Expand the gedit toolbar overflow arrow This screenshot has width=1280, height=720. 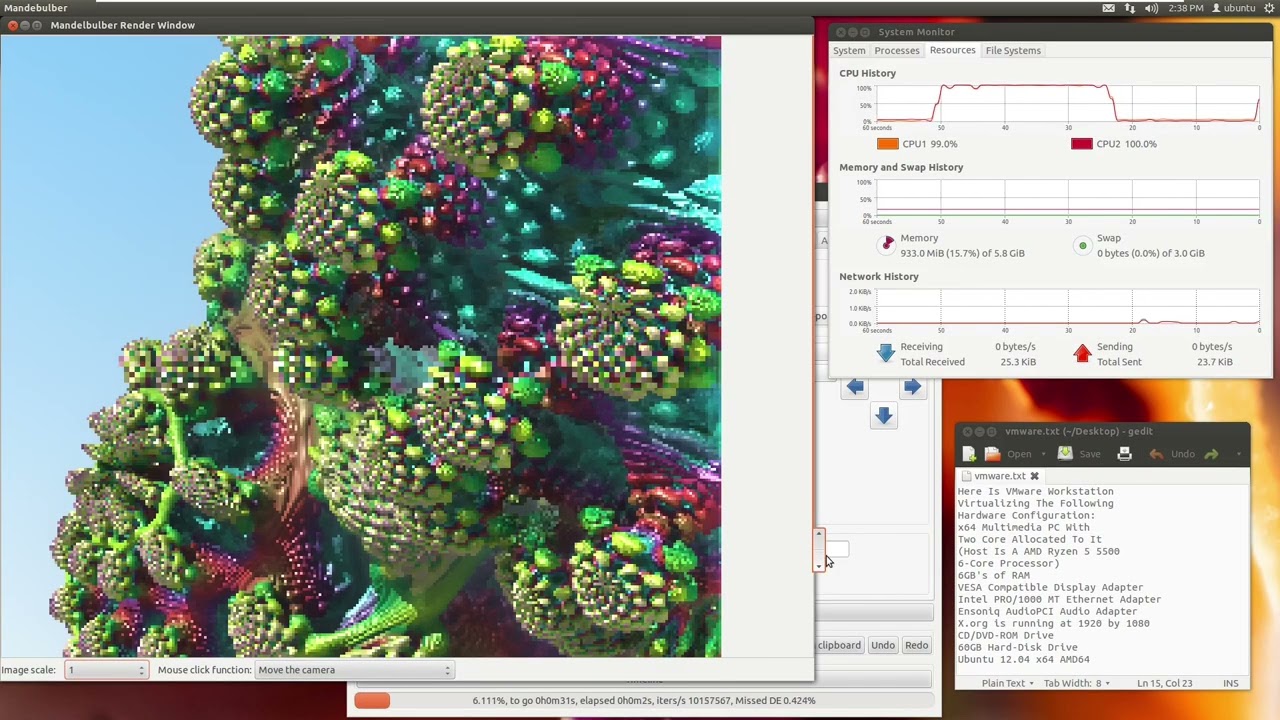[1238, 454]
